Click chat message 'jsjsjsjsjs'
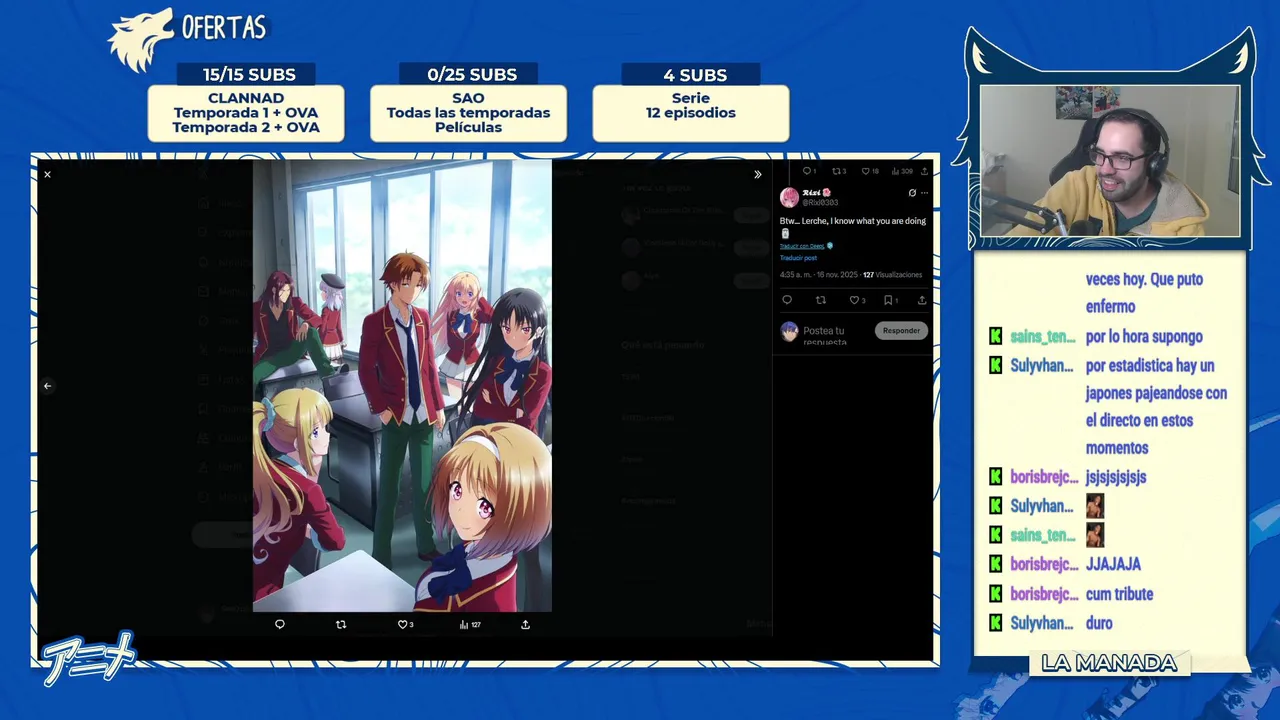The height and width of the screenshot is (720, 1280). pos(1116,477)
